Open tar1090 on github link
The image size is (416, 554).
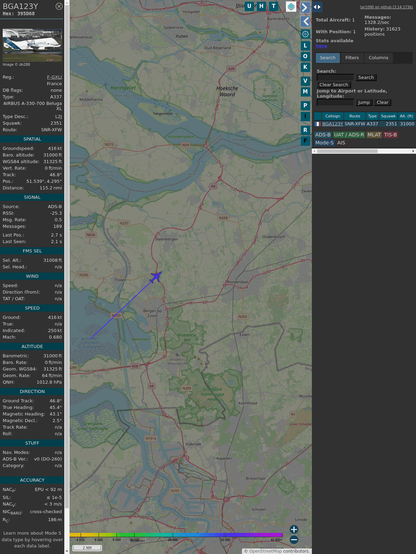(x=386, y=7)
